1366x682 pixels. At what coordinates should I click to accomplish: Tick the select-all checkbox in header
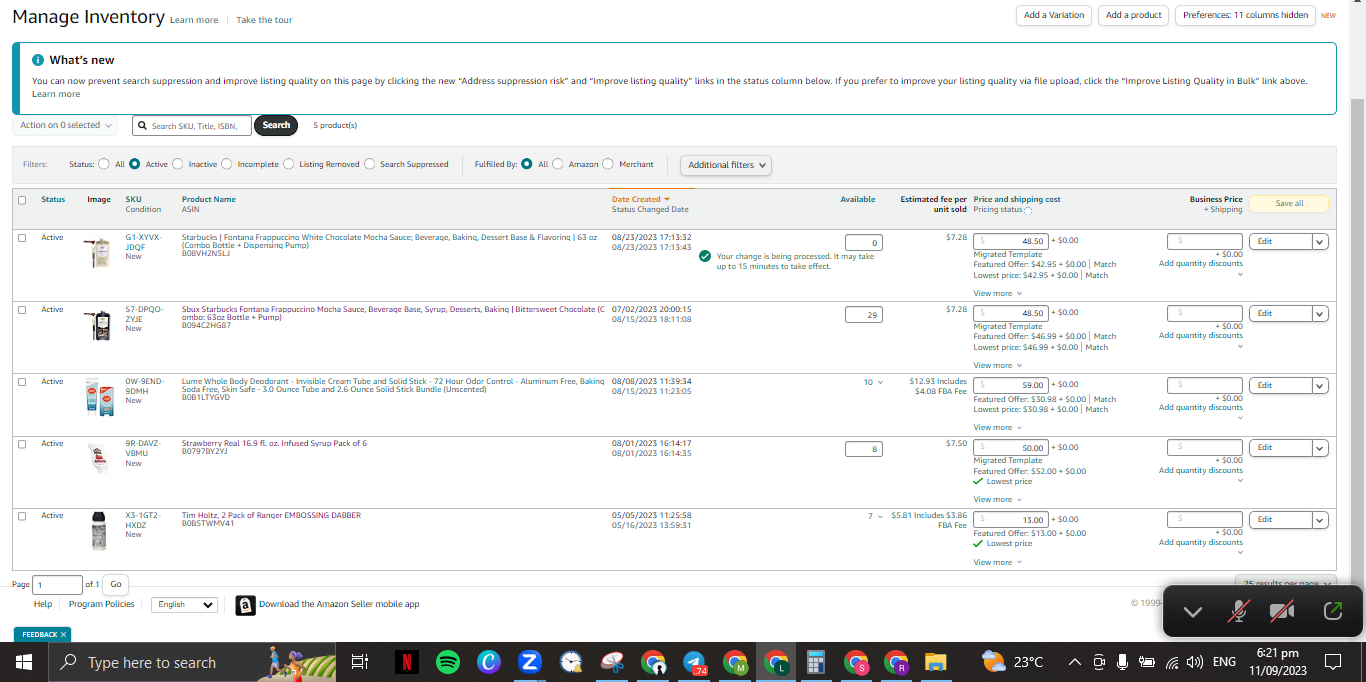coord(22,200)
